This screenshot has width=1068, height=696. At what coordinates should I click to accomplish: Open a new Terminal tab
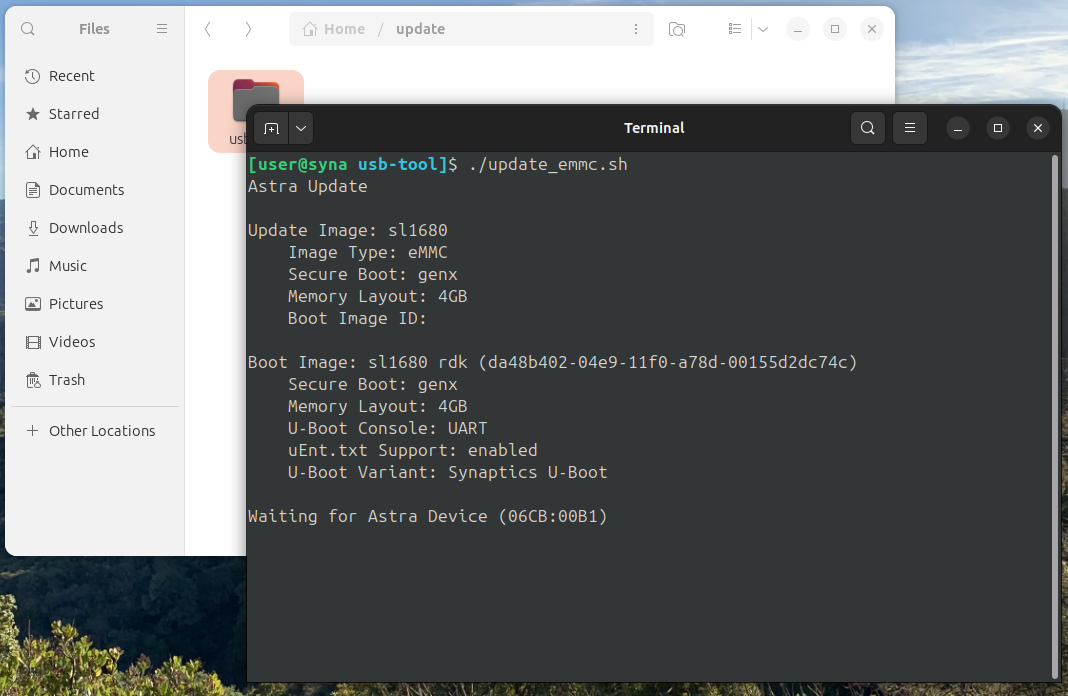[x=271, y=128]
